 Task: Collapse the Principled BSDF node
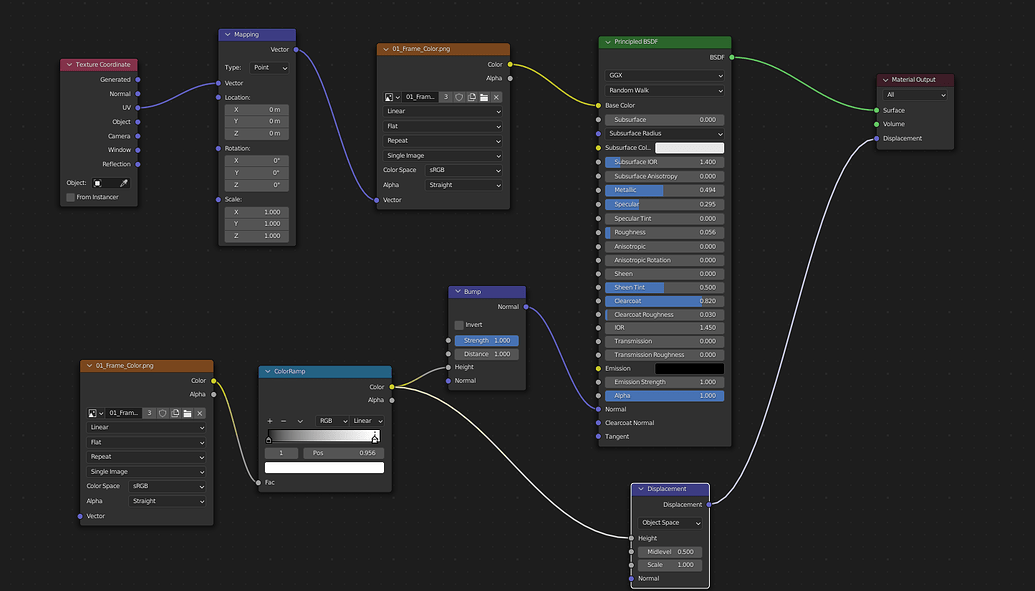[x=608, y=42]
